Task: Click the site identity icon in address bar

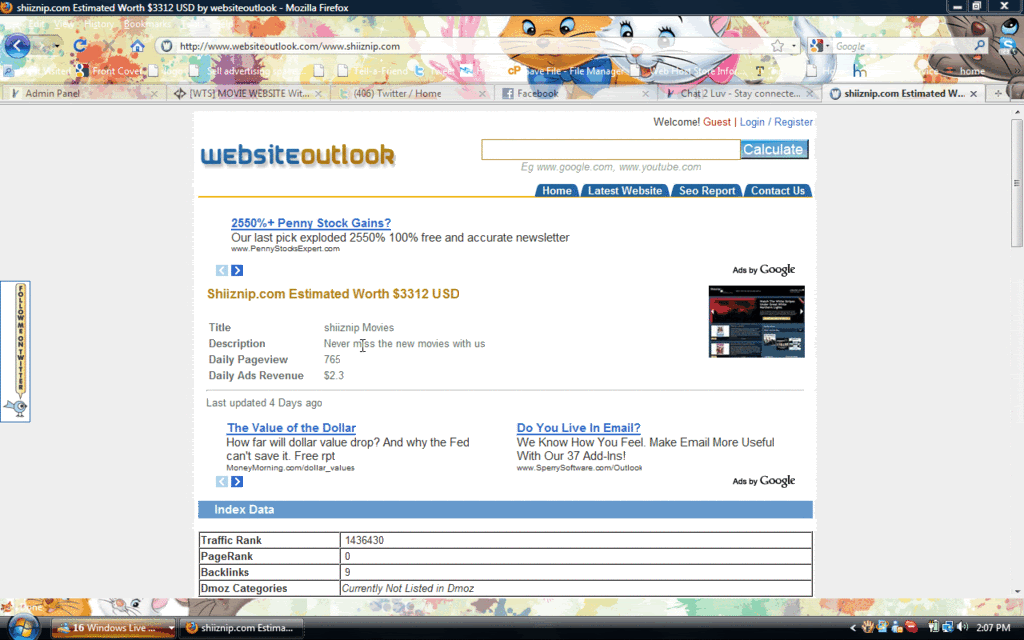Action: 167,46
